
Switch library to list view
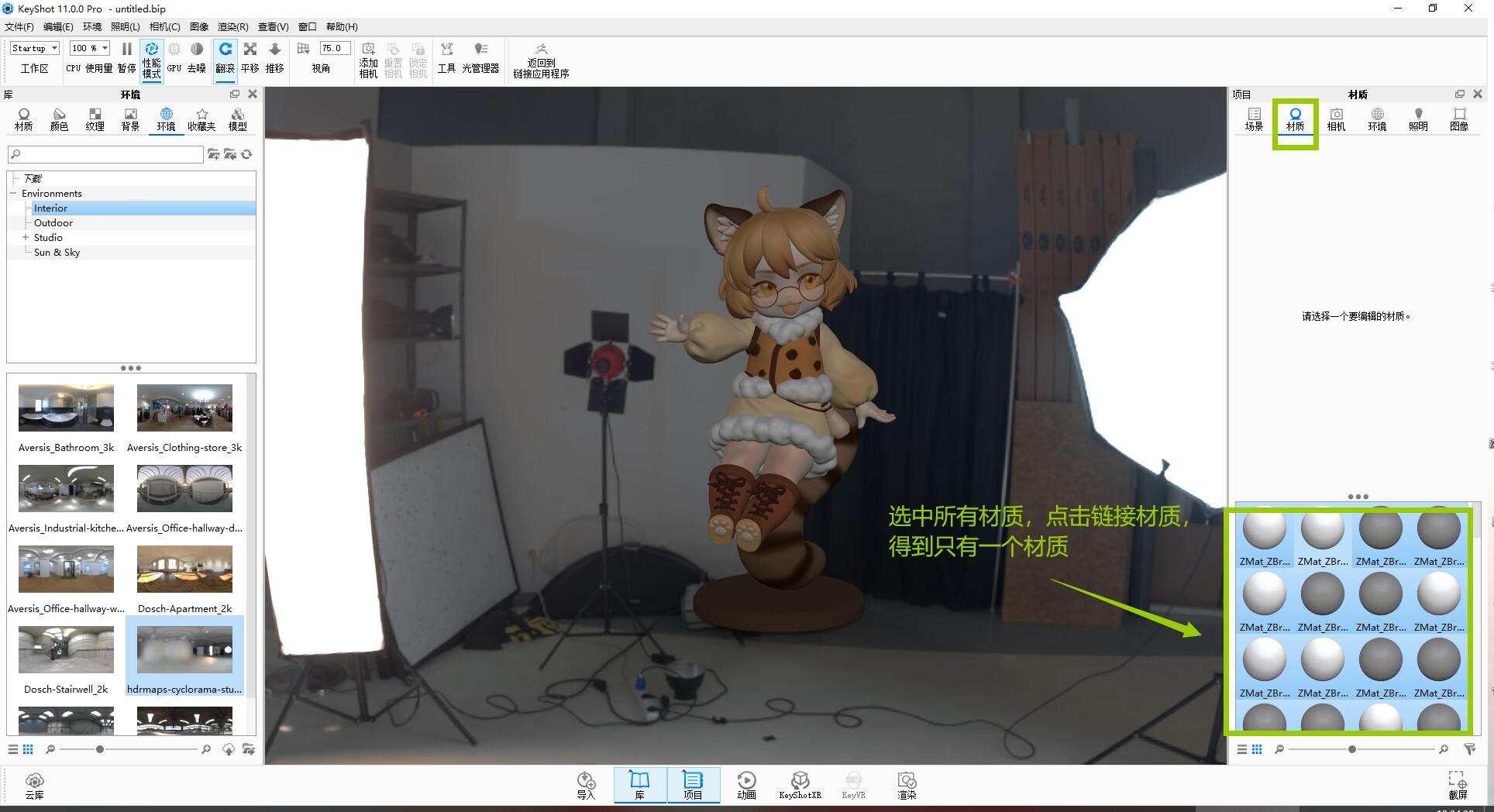[x=12, y=749]
